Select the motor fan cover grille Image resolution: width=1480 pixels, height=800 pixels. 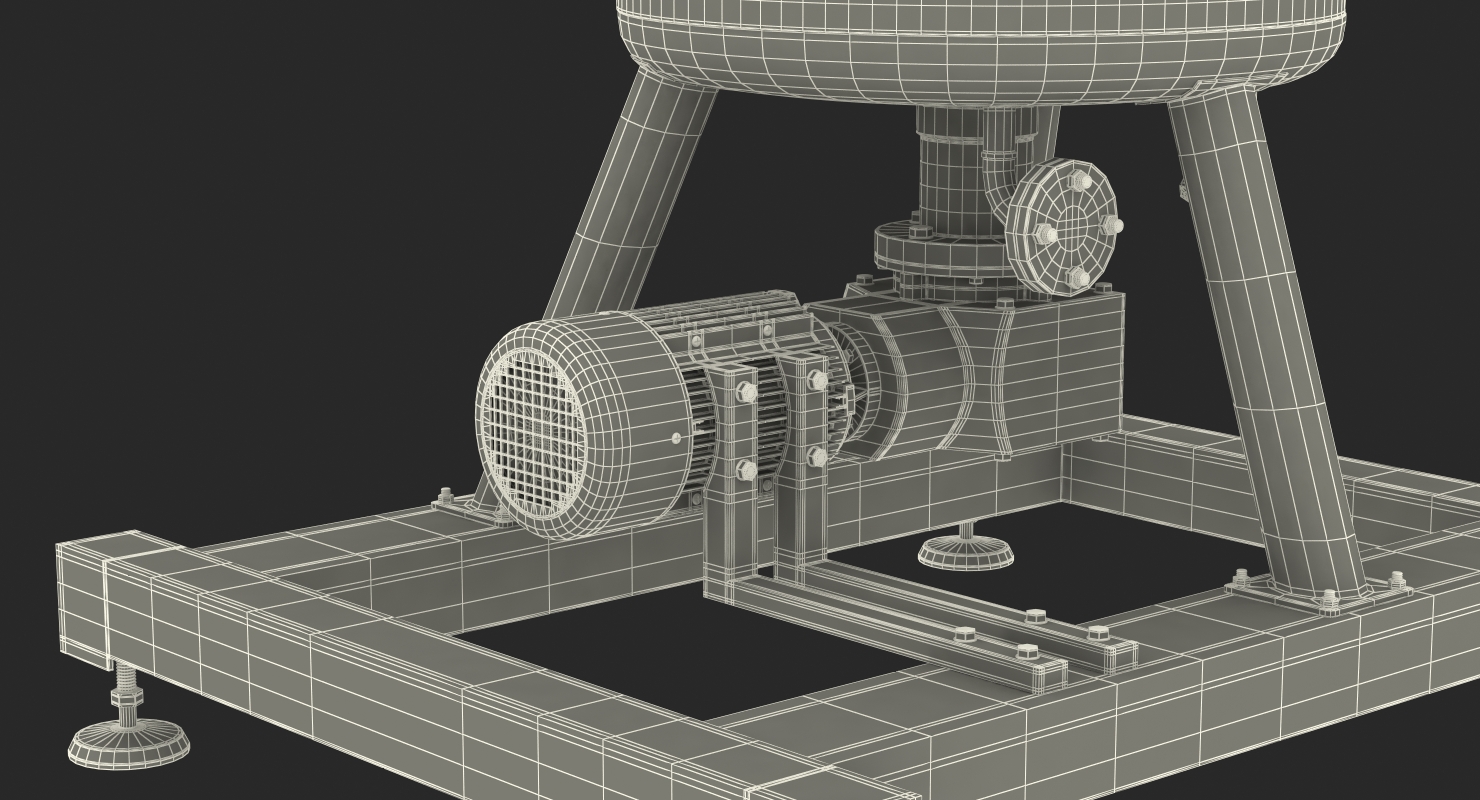pos(536,431)
